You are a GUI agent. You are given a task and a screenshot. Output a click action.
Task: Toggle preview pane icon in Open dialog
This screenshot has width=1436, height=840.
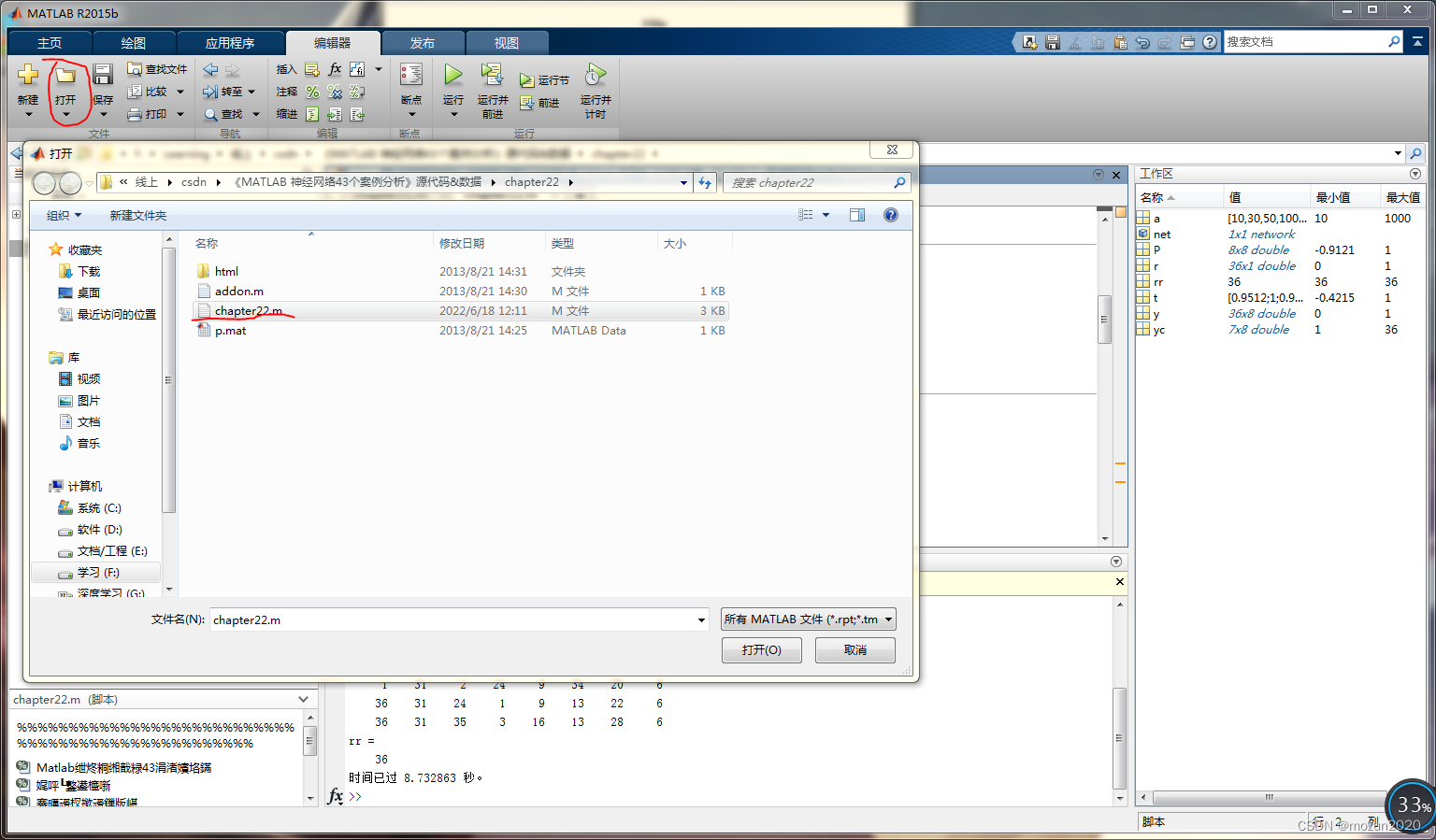point(857,215)
